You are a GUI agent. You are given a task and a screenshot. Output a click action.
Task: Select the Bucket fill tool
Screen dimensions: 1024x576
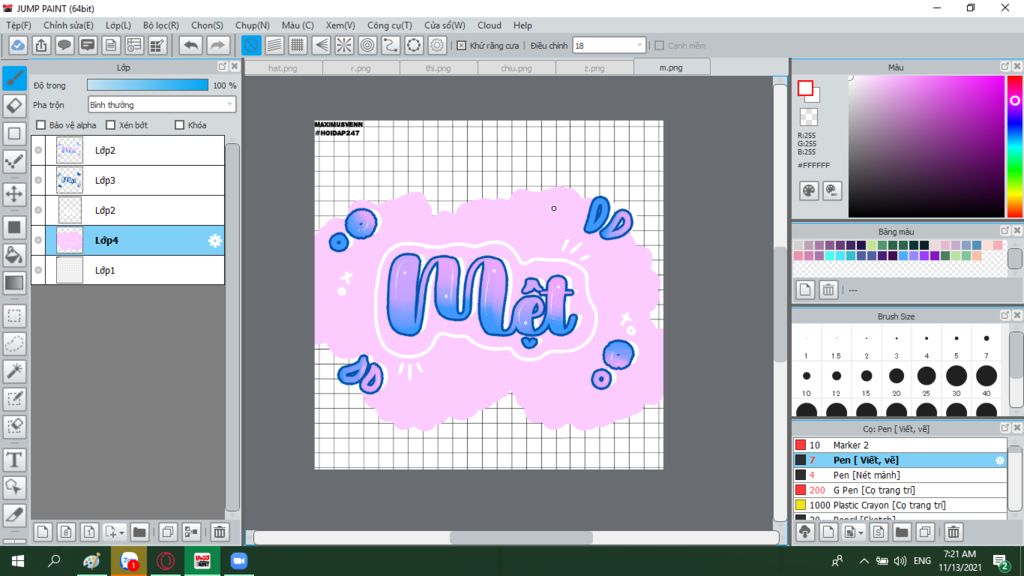pos(14,255)
